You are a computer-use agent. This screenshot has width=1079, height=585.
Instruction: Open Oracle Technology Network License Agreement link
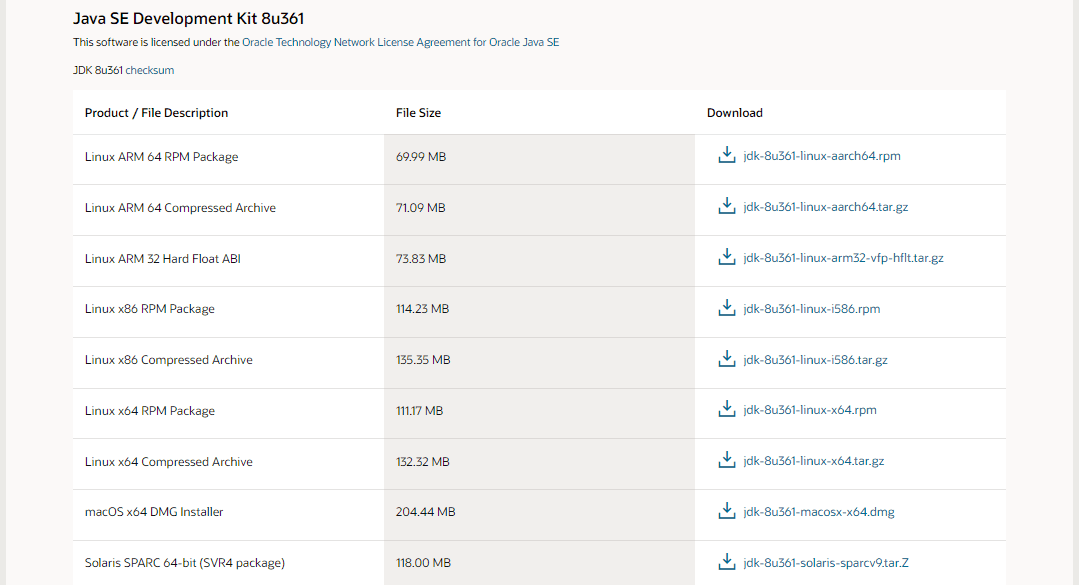tap(400, 42)
